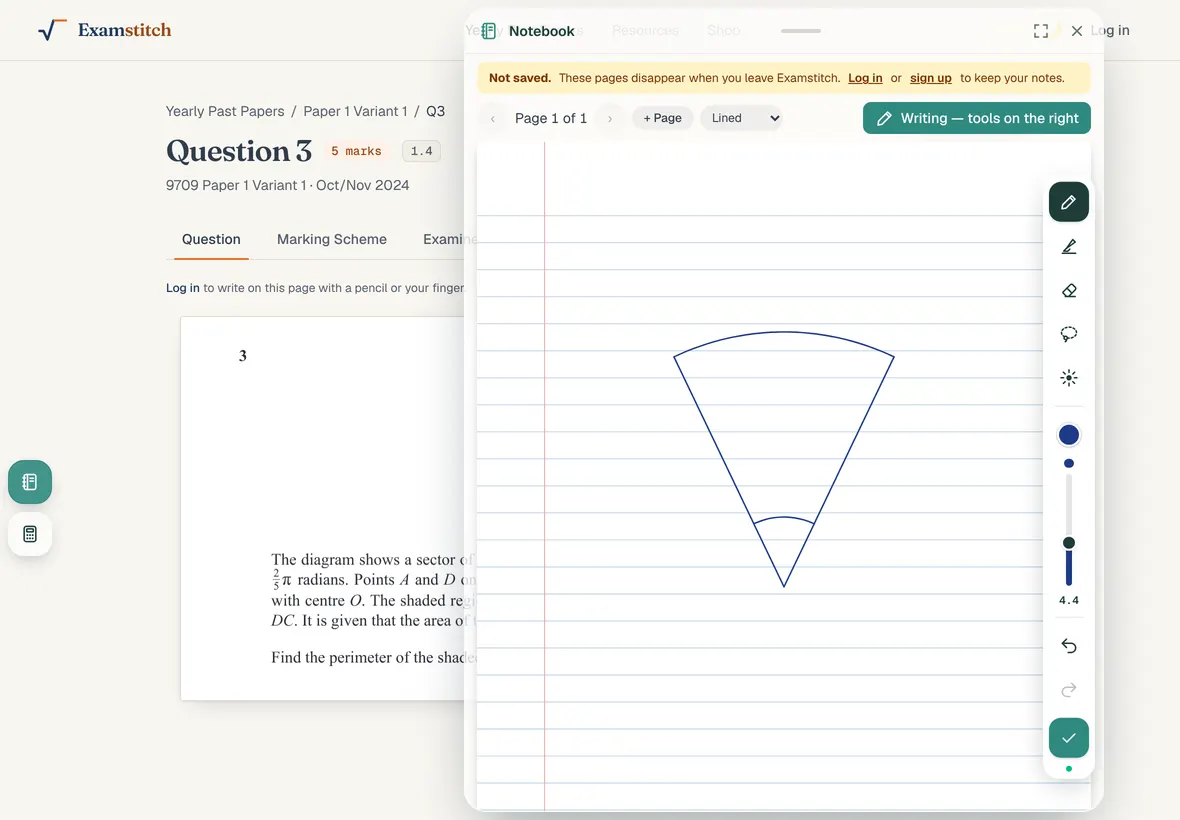The image size is (1180, 820).
Task: Adjust the pen thickness slider handle
Action: click(1069, 543)
